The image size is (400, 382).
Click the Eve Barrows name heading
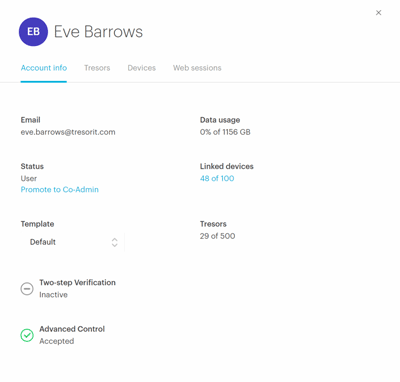[98, 32]
